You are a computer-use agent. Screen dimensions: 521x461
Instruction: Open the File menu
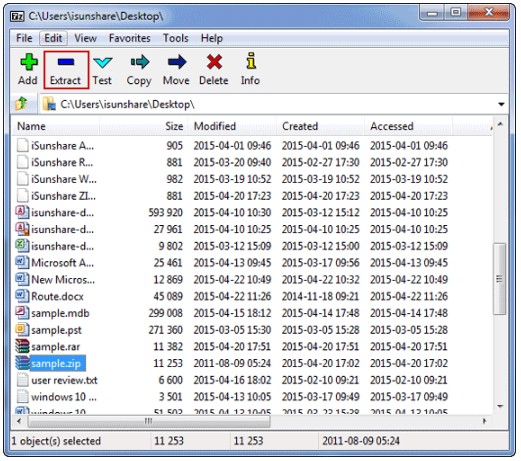coord(24,38)
